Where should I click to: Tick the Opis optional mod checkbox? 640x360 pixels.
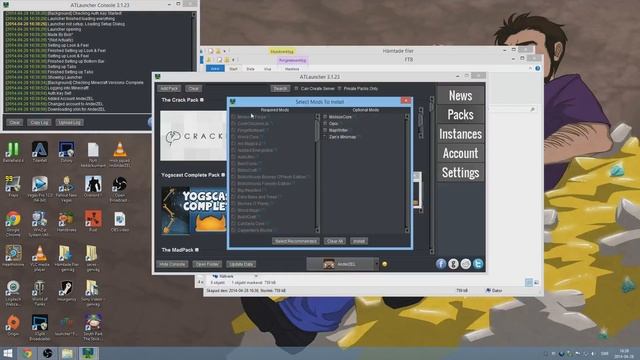pyautogui.click(x=325, y=123)
